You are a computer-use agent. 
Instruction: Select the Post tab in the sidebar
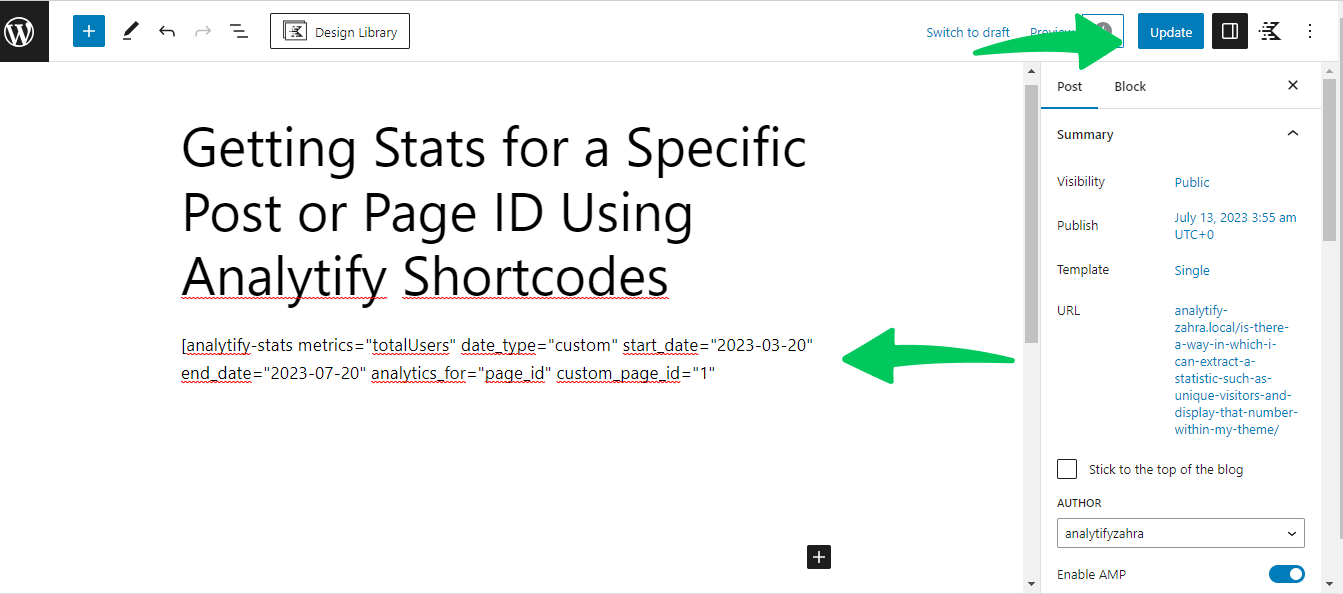coord(1069,86)
